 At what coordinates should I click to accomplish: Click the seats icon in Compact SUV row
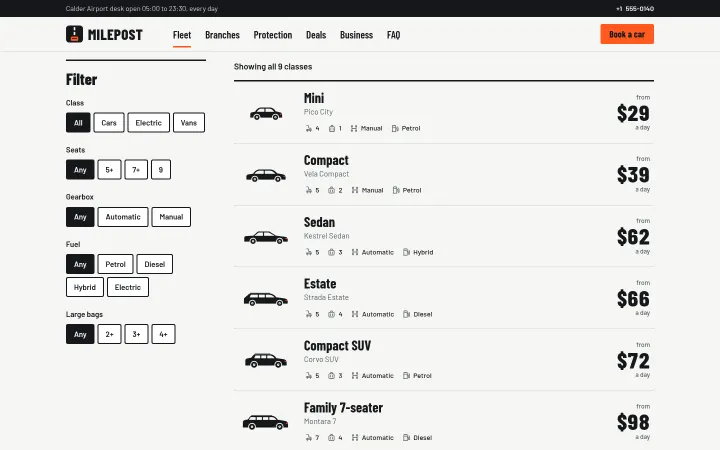click(x=309, y=376)
